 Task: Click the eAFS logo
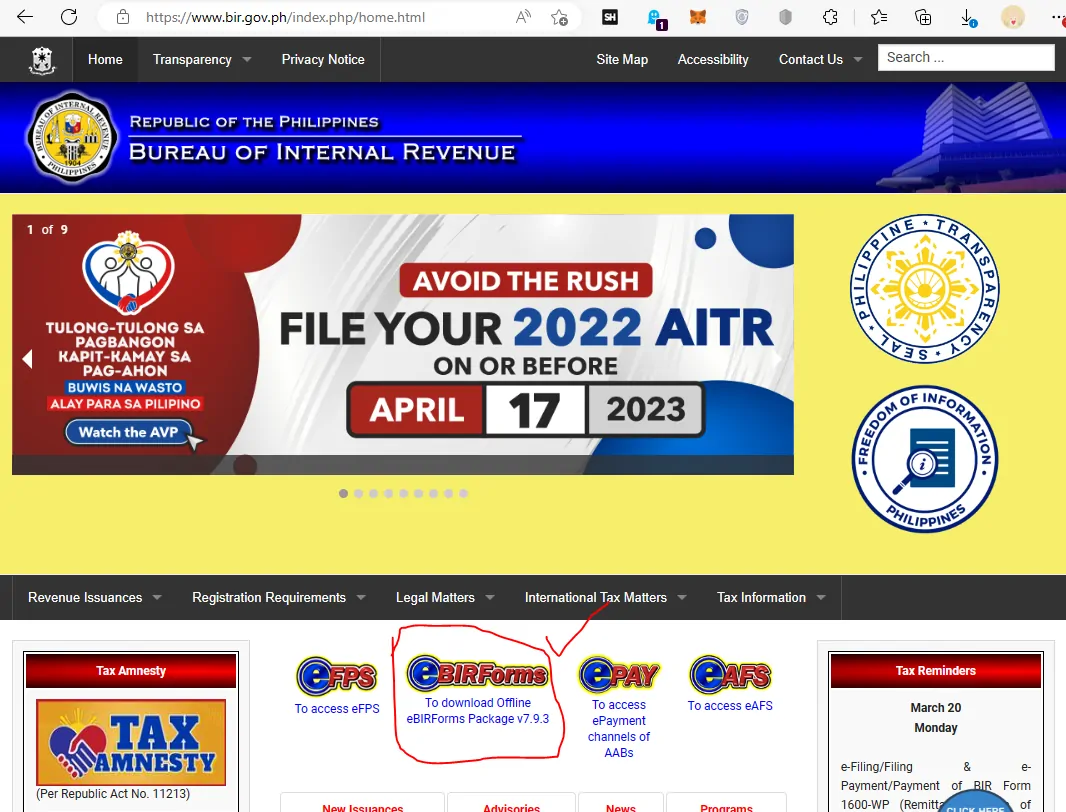coord(730,674)
